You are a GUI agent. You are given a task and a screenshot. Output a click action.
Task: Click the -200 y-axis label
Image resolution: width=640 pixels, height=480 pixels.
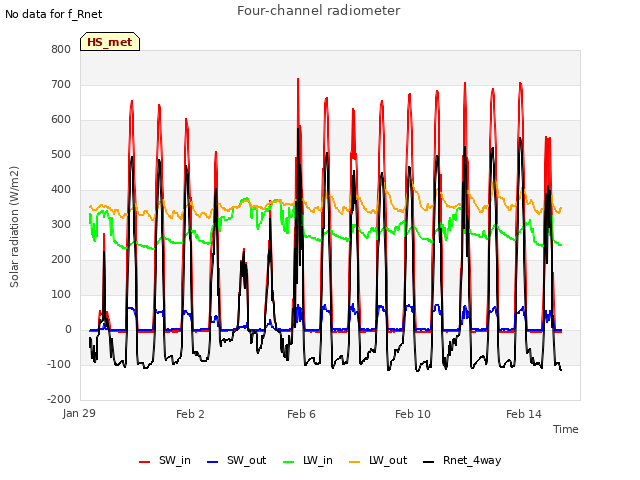pyautogui.click(x=59, y=400)
